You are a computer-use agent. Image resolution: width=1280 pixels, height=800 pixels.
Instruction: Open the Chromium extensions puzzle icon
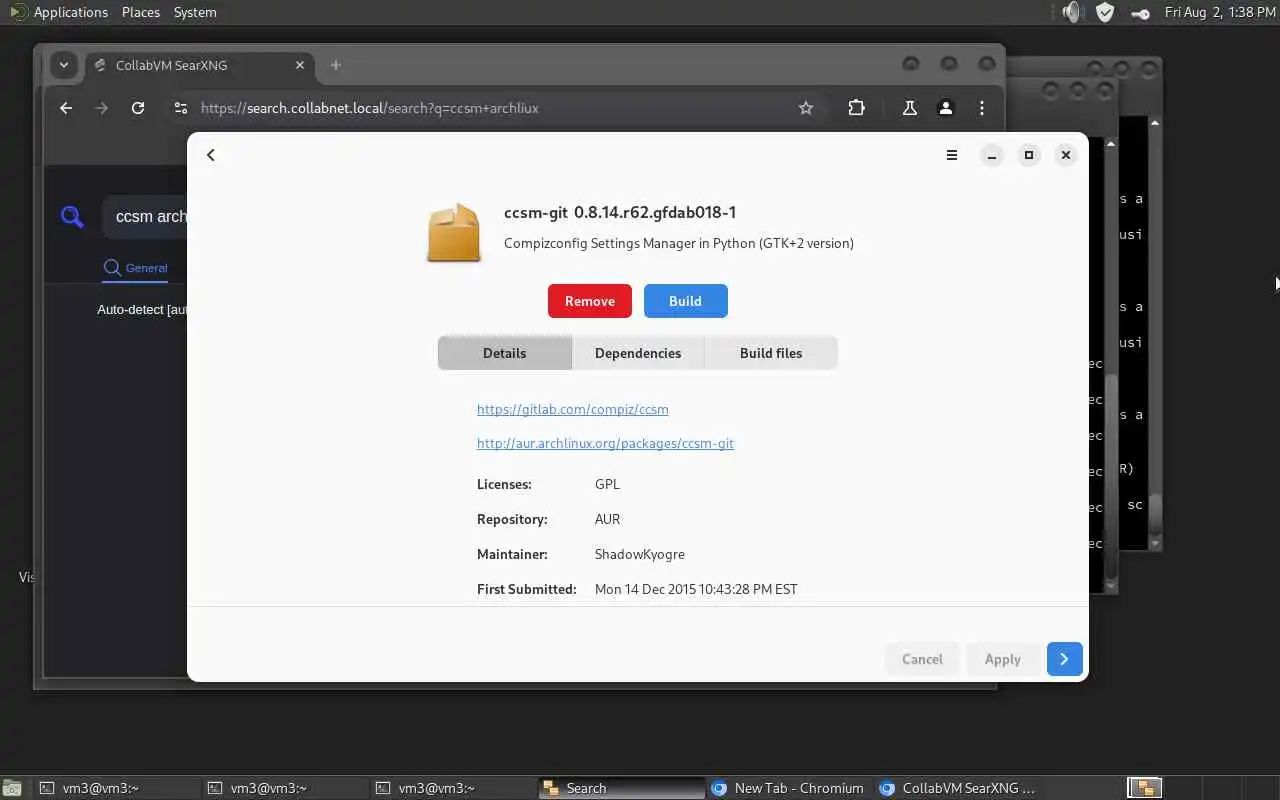coord(857,108)
